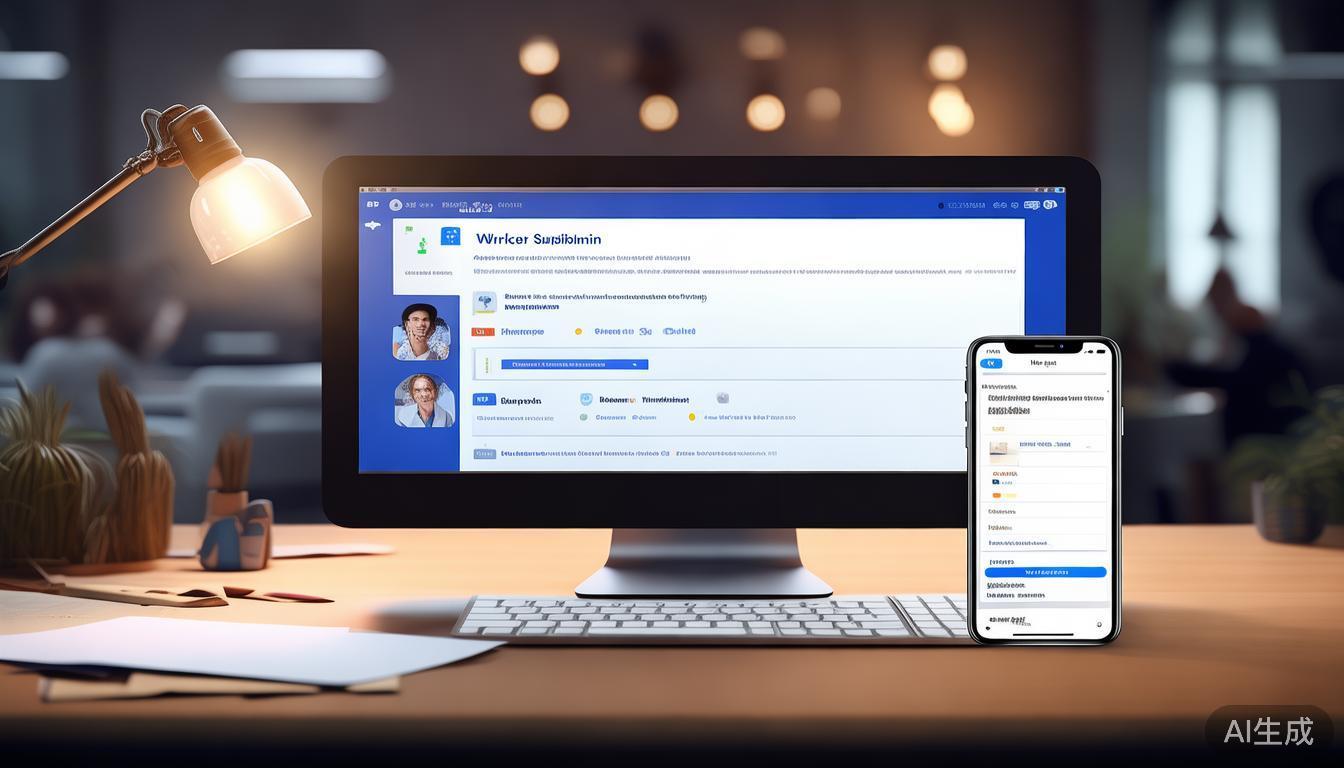Tap the wide blue button on the phone
The width and height of the screenshot is (1344, 768).
pyautogui.click(x=1045, y=572)
